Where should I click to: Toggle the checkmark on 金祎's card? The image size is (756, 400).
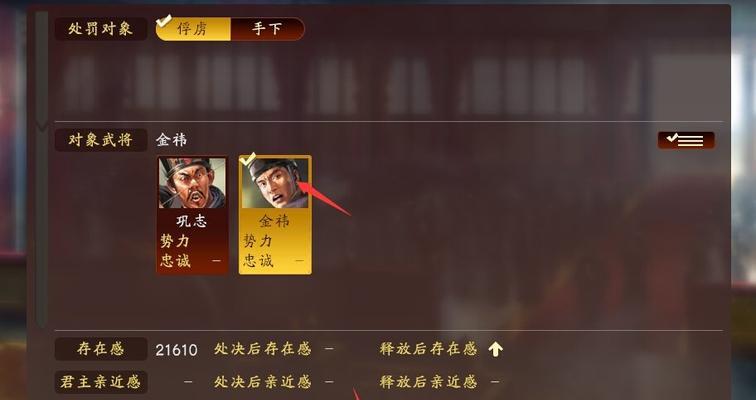coord(248,159)
